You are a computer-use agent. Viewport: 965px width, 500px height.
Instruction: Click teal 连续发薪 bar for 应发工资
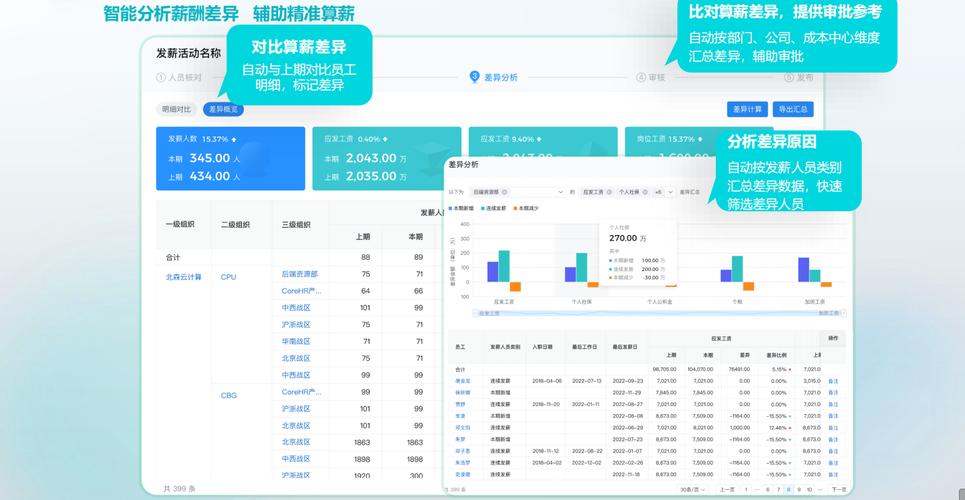tap(504, 266)
